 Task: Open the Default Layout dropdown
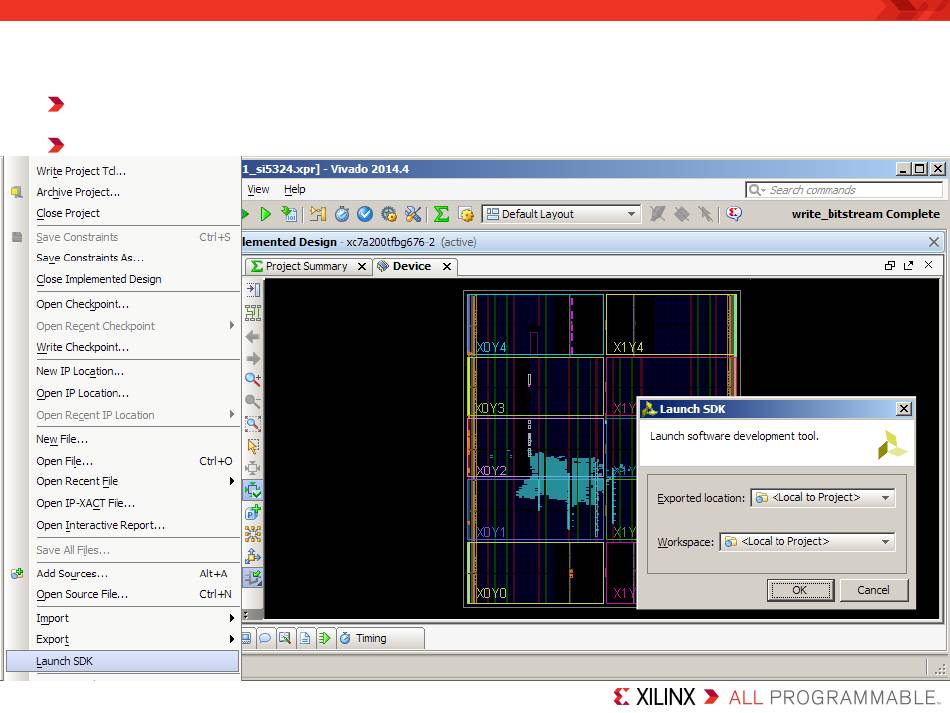click(x=561, y=214)
